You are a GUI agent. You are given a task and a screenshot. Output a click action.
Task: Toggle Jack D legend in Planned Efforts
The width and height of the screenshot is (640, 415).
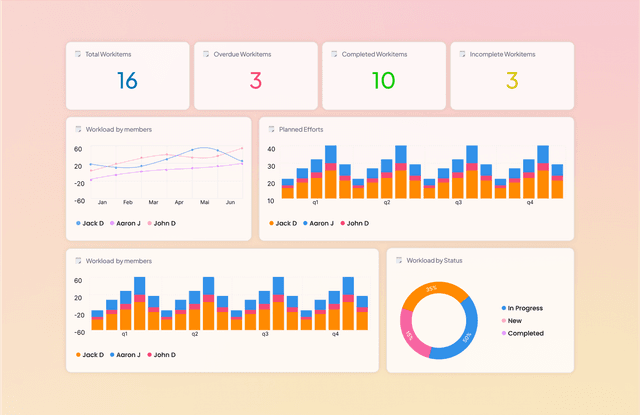284,223
